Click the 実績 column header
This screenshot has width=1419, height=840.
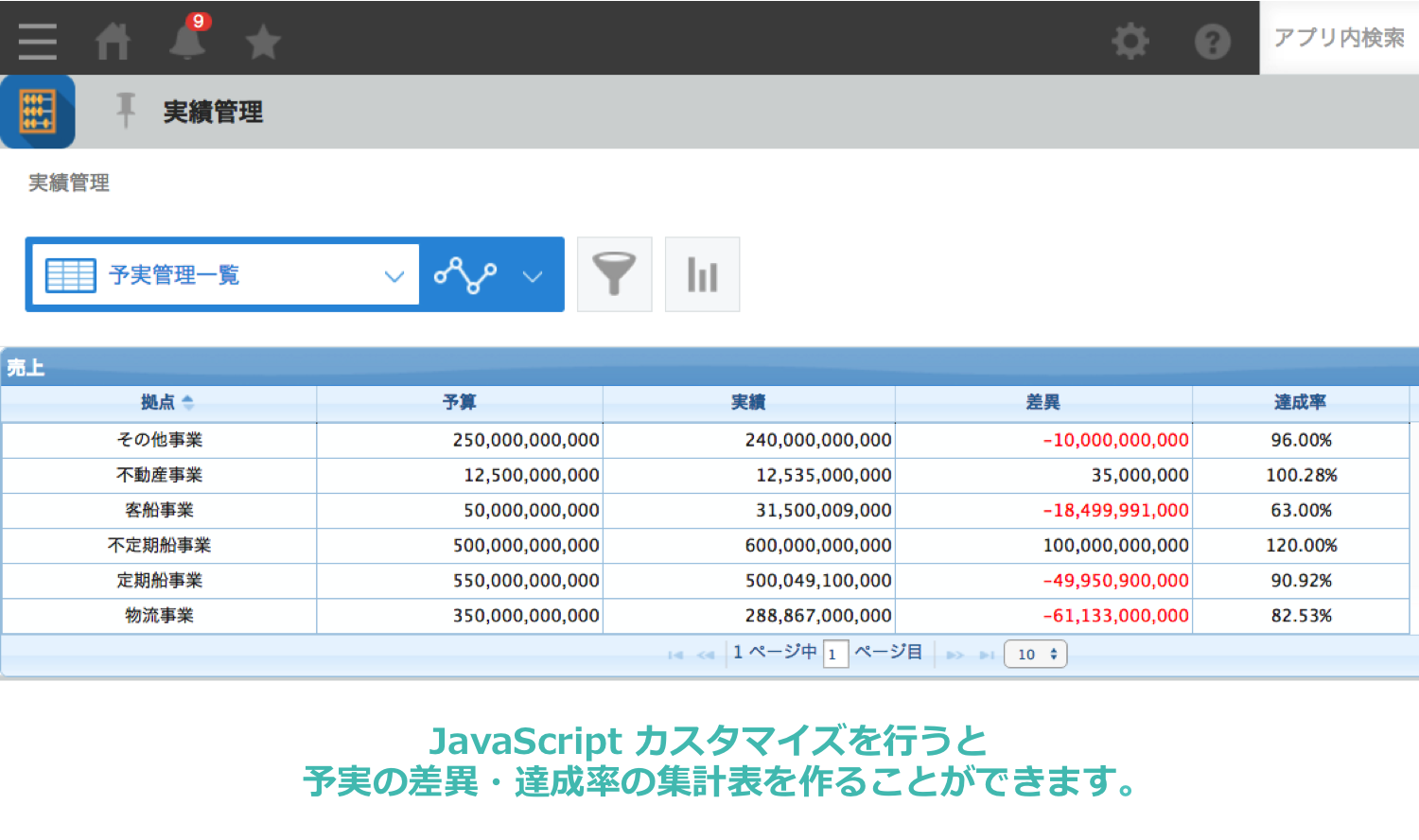[x=748, y=403]
